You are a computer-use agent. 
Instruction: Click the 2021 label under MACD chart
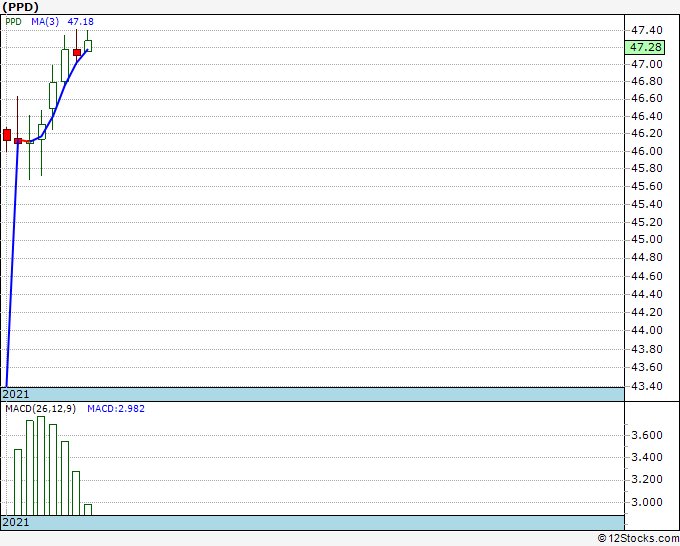16,522
